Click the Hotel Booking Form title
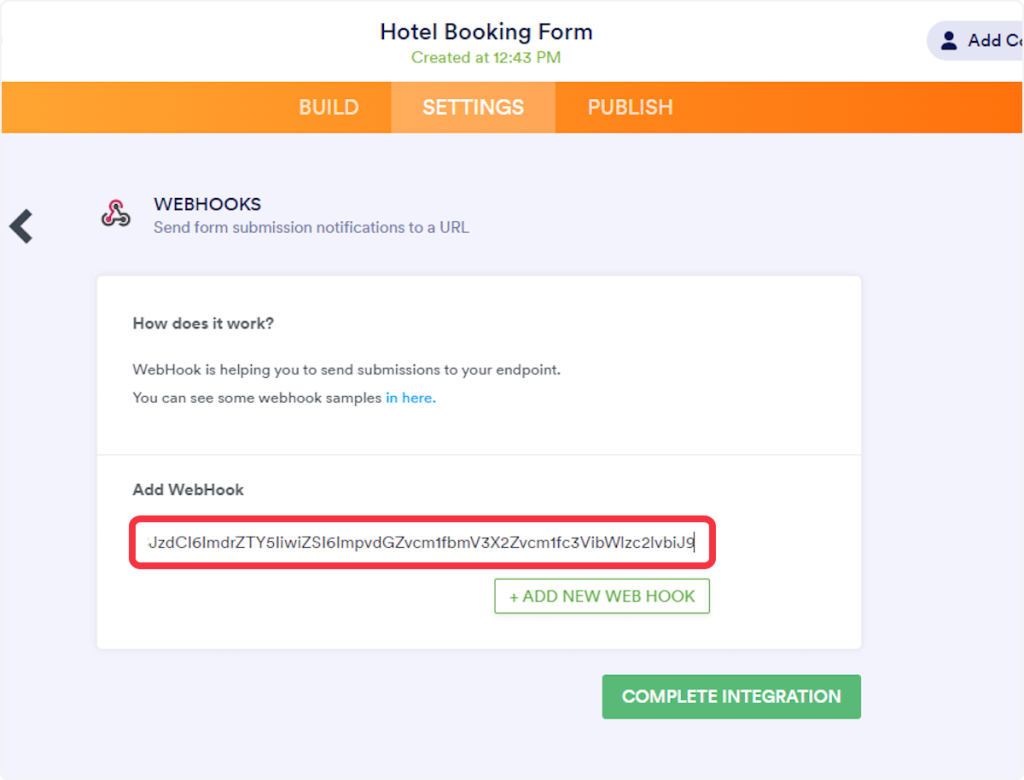 pyautogui.click(x=486, y=32)
